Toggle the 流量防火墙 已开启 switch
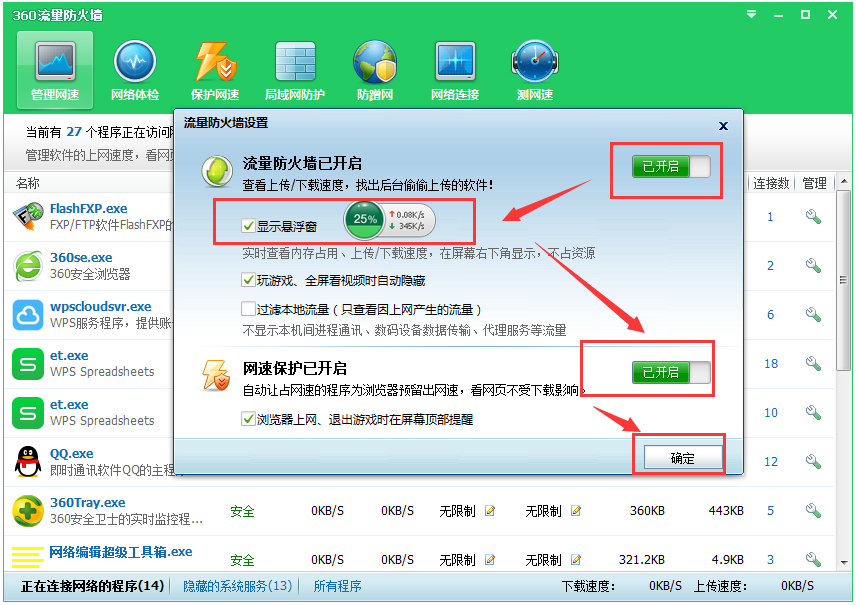The height and width of the screenshot is (605, 856). (671, 166)
